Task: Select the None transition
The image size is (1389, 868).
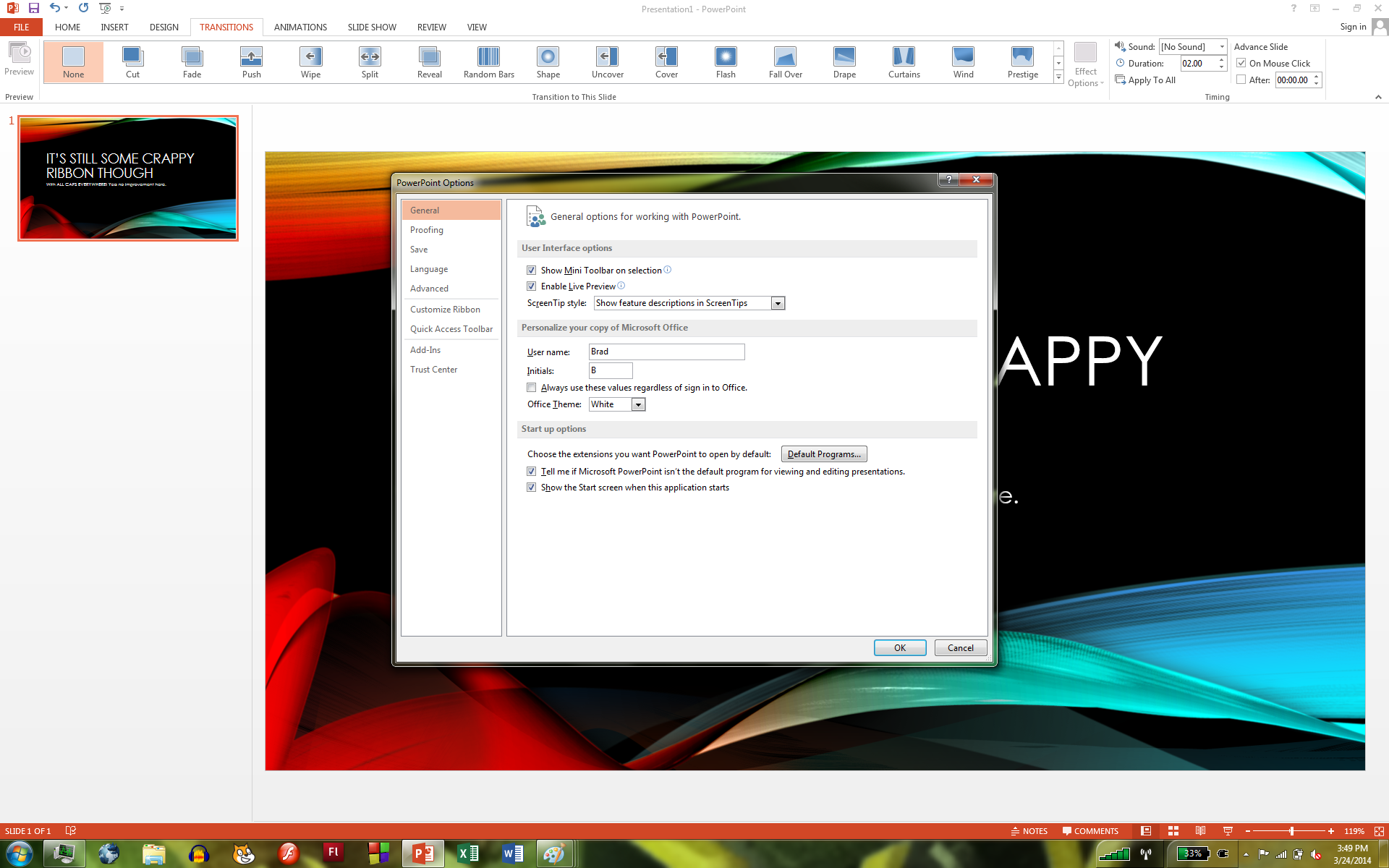Action: pos(73,61)
